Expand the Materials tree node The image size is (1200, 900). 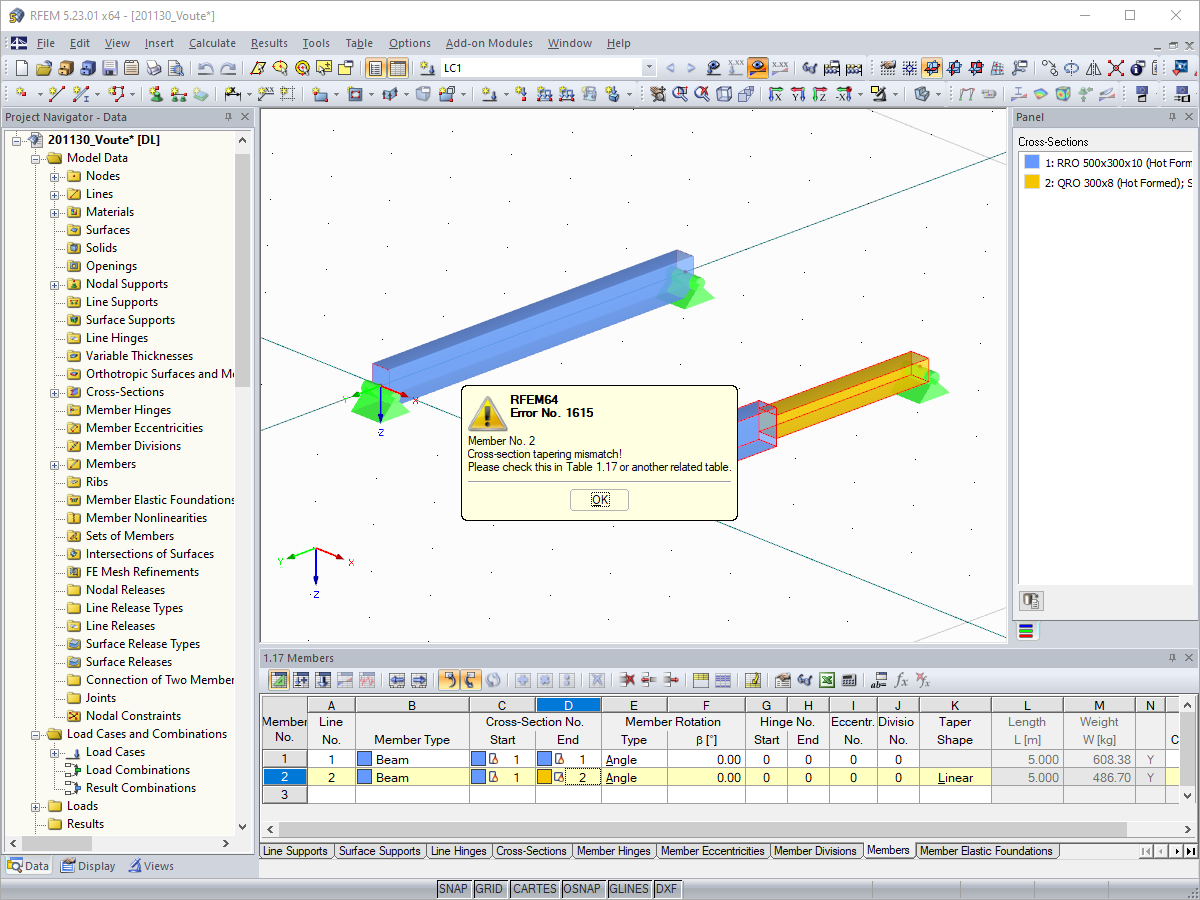[56, 212]
